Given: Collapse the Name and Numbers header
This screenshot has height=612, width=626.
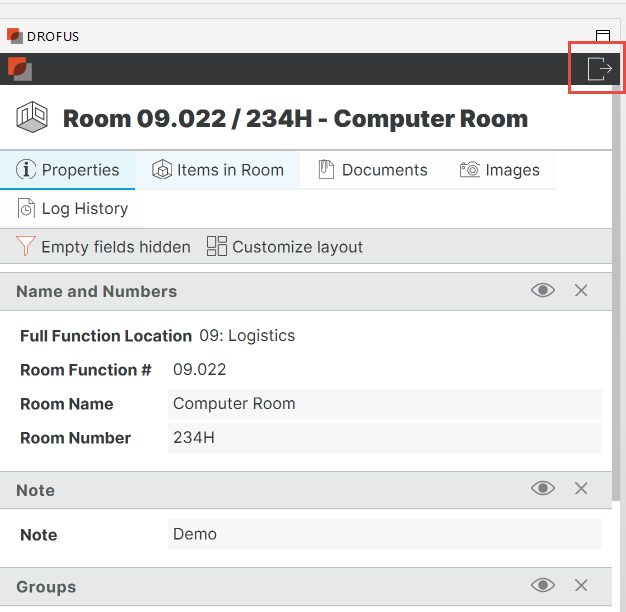Looking at the screenshot, I should (97, 292).
